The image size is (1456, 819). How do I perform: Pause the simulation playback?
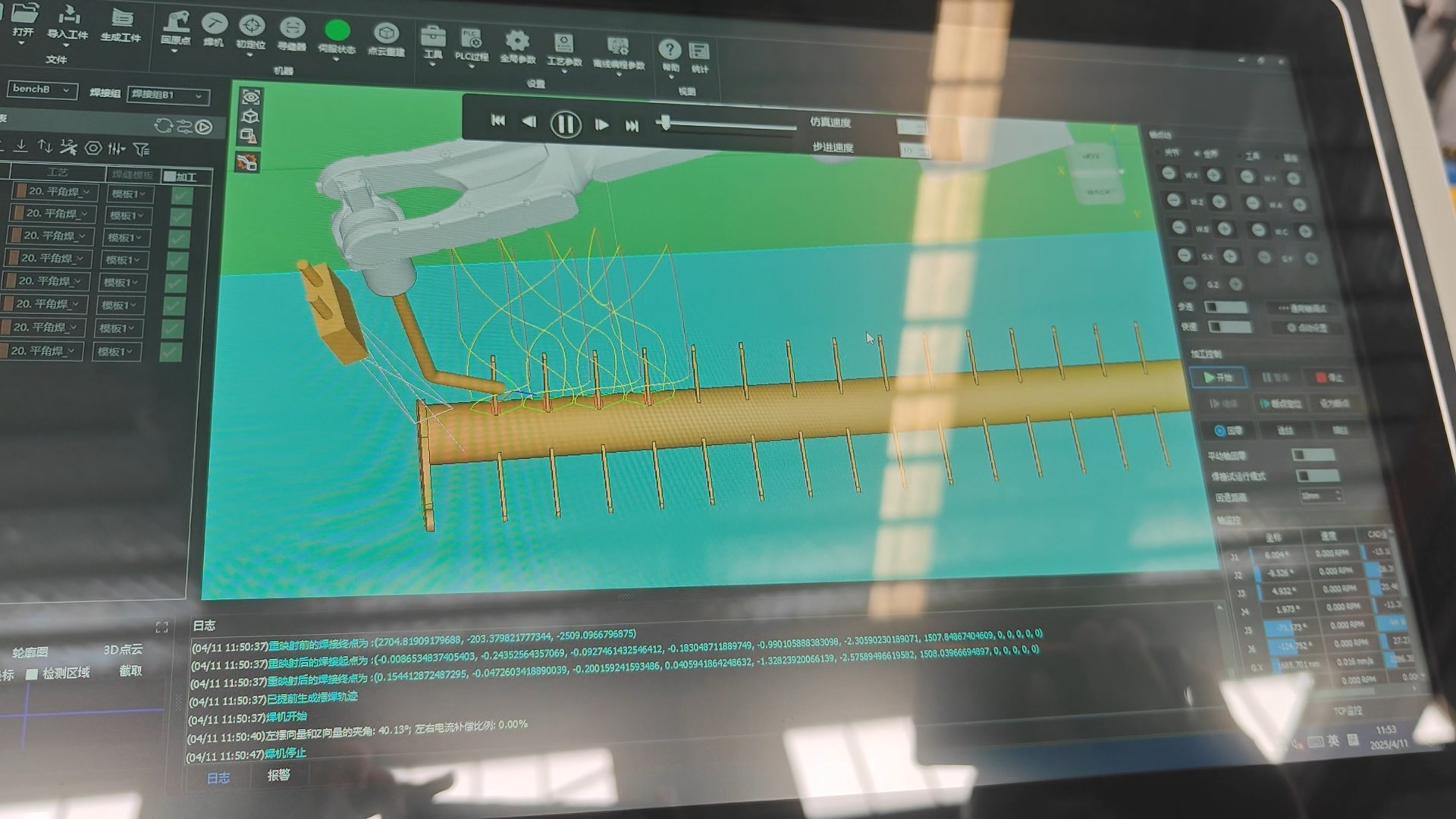(x=565, y=124)
